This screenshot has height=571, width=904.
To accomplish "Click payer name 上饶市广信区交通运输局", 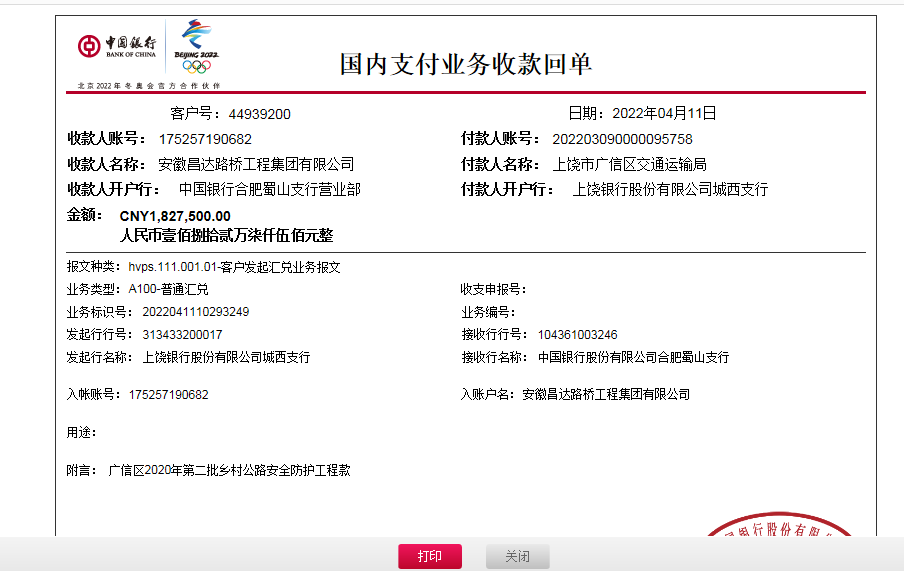I will tap(629, 164).
